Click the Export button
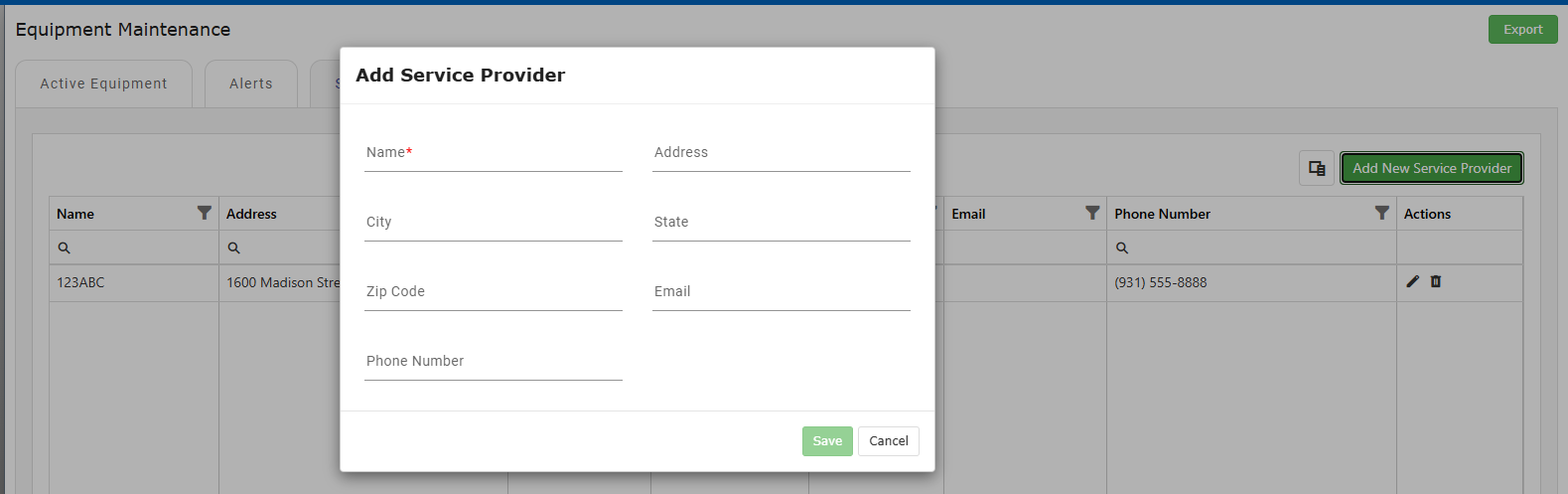The image size is (1568, 494). pyautogui.click(x=1522, y=30)
